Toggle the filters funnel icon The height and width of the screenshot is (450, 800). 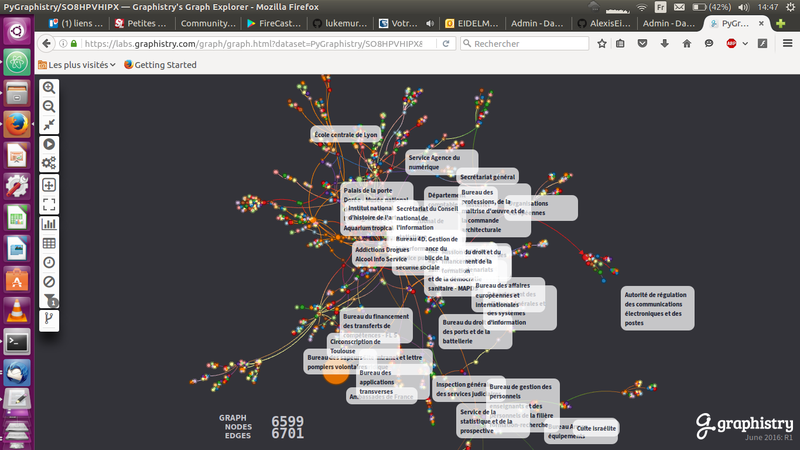click(50, 300)
